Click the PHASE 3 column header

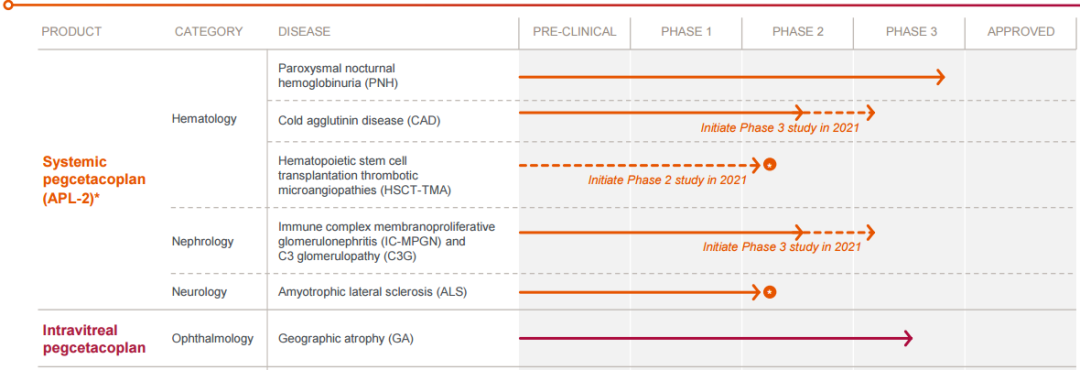coord(910,32)
